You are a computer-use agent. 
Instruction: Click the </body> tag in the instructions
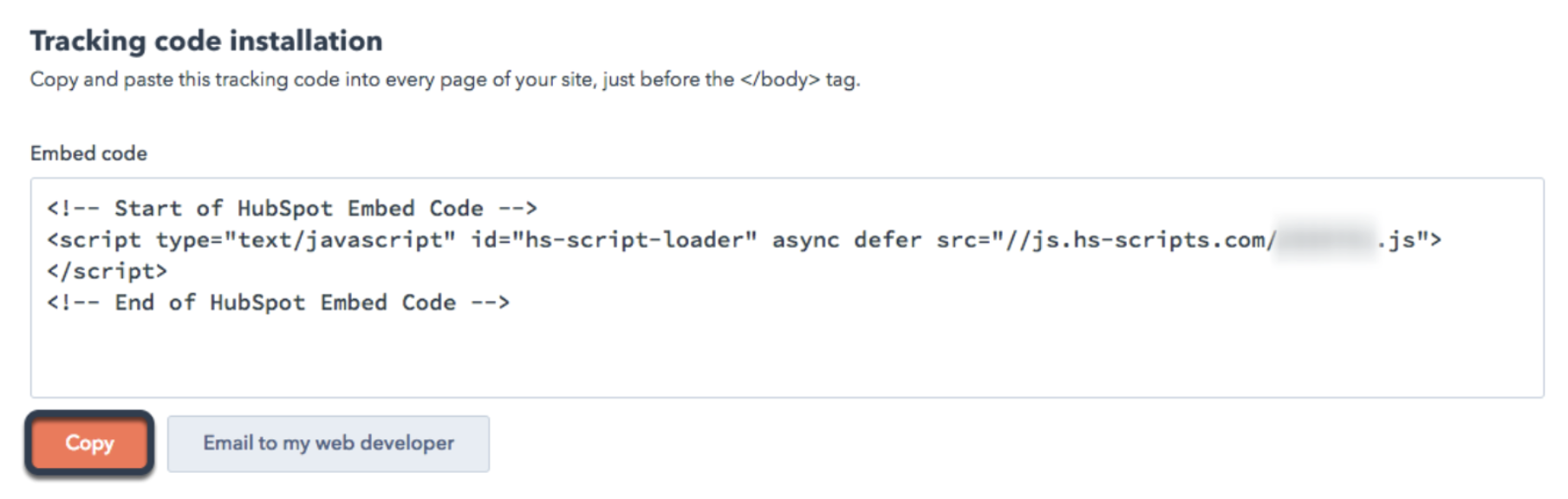[x=779, y=80]
